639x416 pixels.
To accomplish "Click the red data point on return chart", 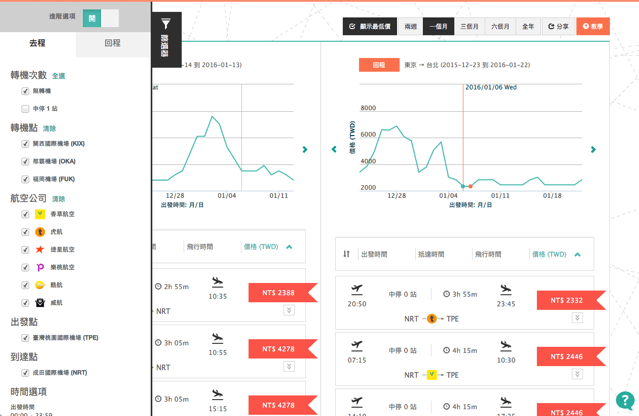I will point(463,186).
